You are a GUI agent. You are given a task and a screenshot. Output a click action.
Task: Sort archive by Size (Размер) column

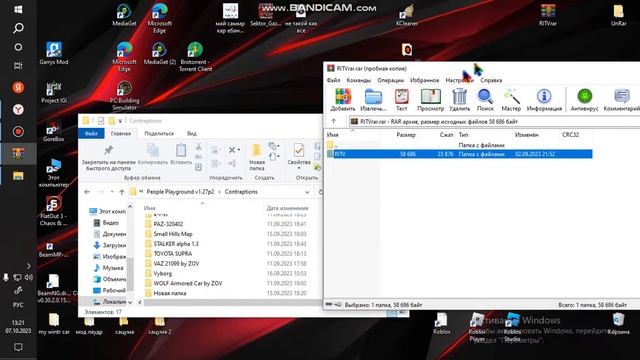pyautogui.click(x=406, y=135)
